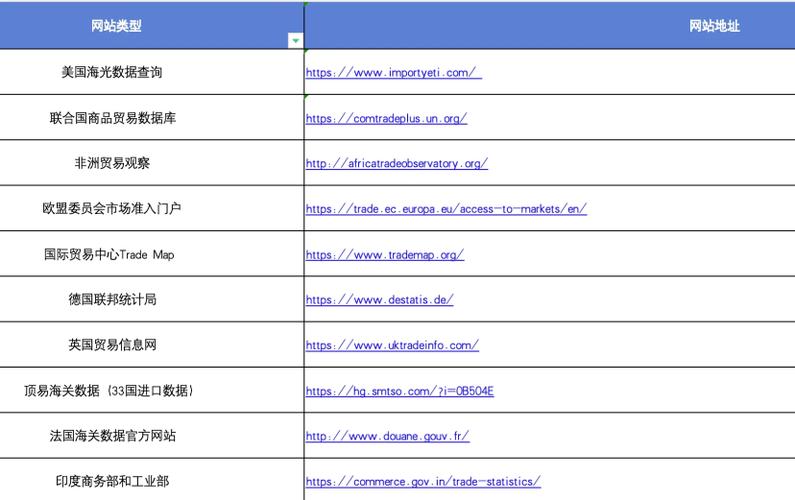
Task: Open the commerce.gov.in trade-statistics link
Action: coord(423,481)
